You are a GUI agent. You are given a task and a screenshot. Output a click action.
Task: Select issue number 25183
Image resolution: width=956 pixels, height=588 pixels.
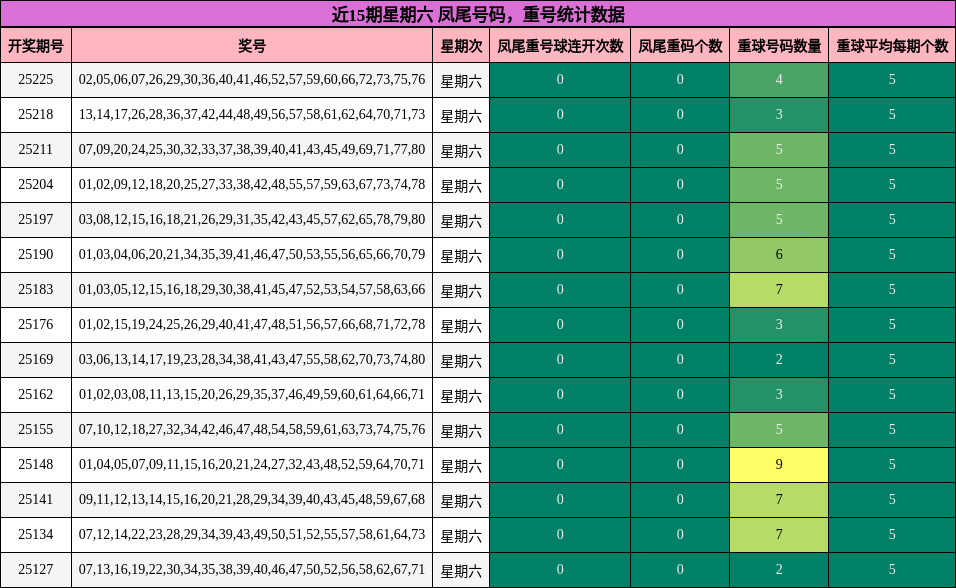point(35,289)
